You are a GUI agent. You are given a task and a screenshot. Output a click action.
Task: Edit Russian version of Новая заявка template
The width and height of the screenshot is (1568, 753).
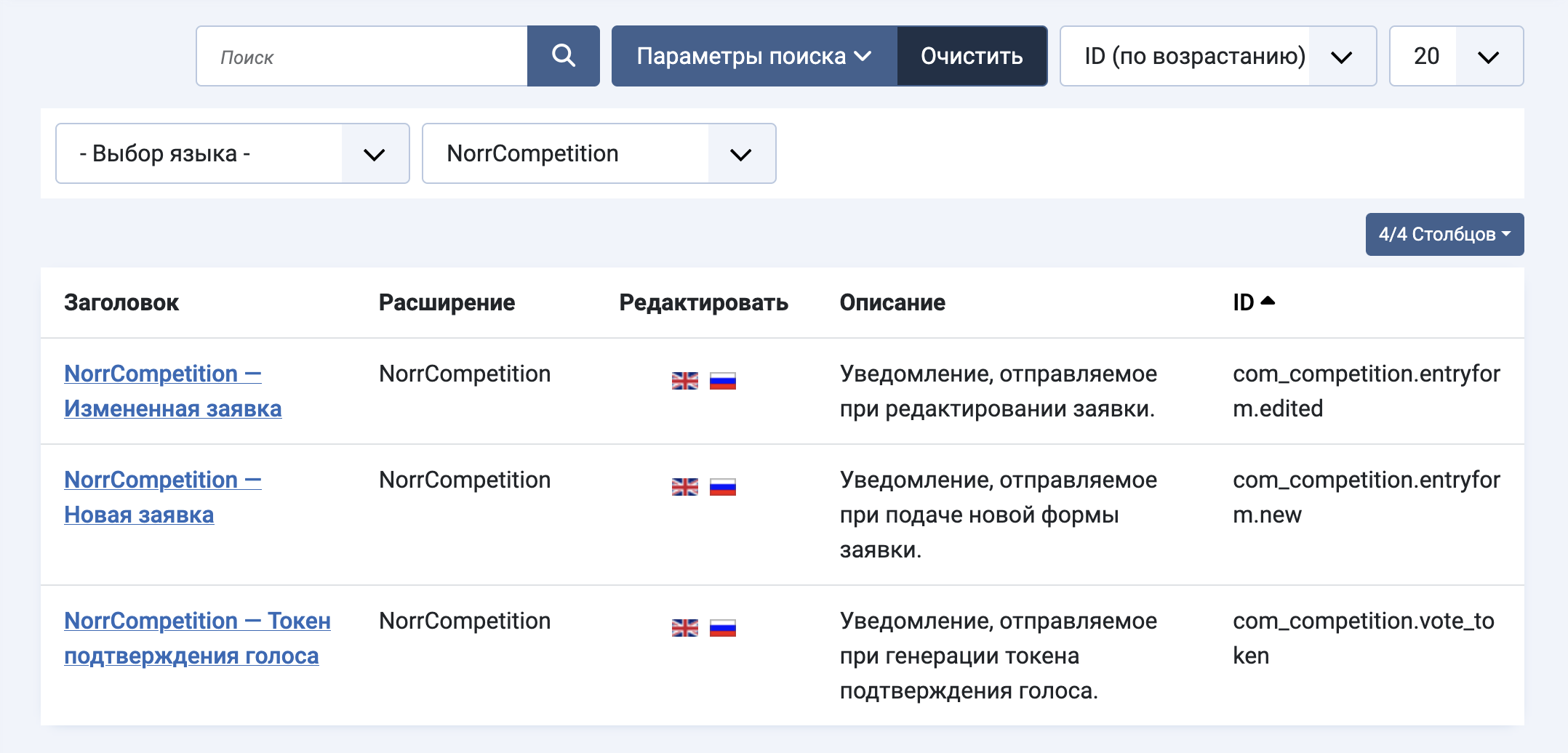coord(723,486)
